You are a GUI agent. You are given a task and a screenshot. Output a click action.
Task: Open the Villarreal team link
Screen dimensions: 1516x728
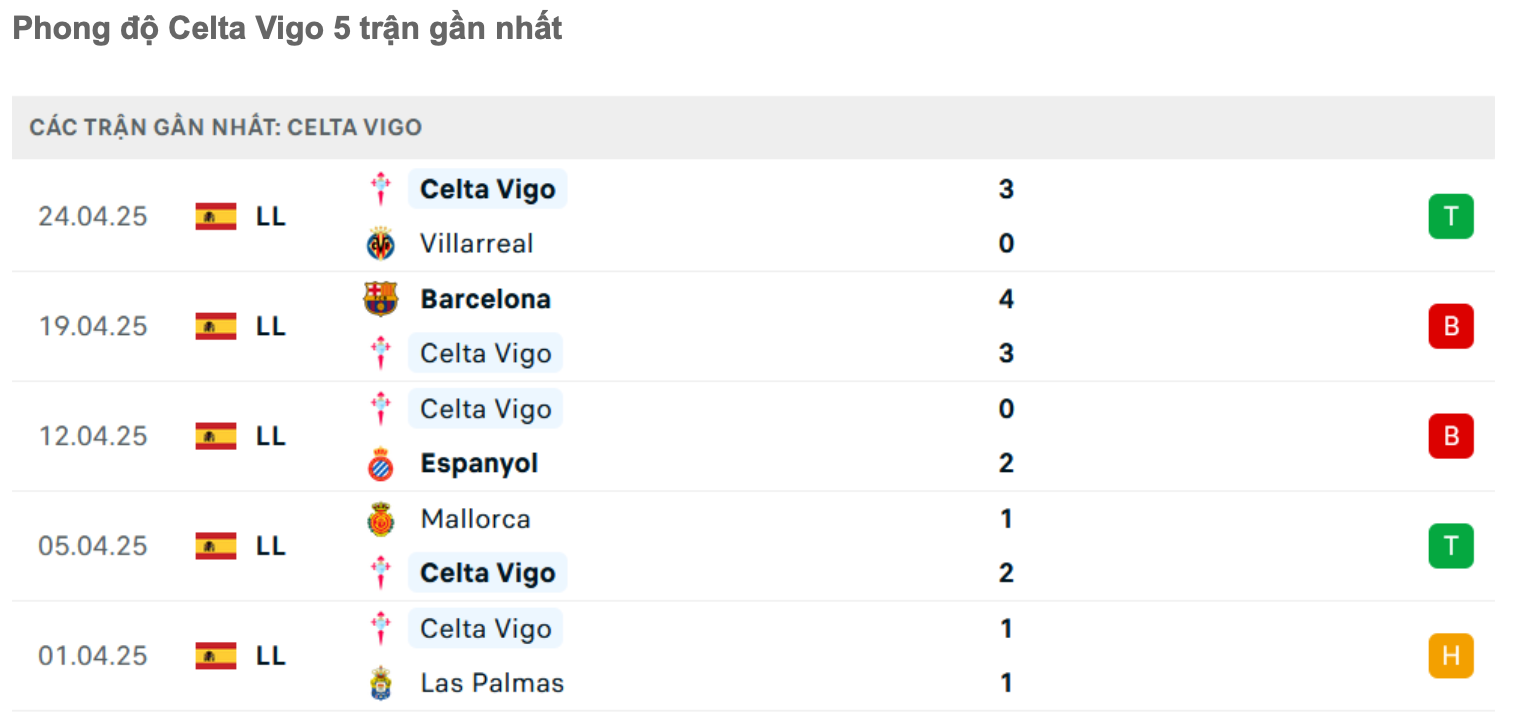(477, 244)
